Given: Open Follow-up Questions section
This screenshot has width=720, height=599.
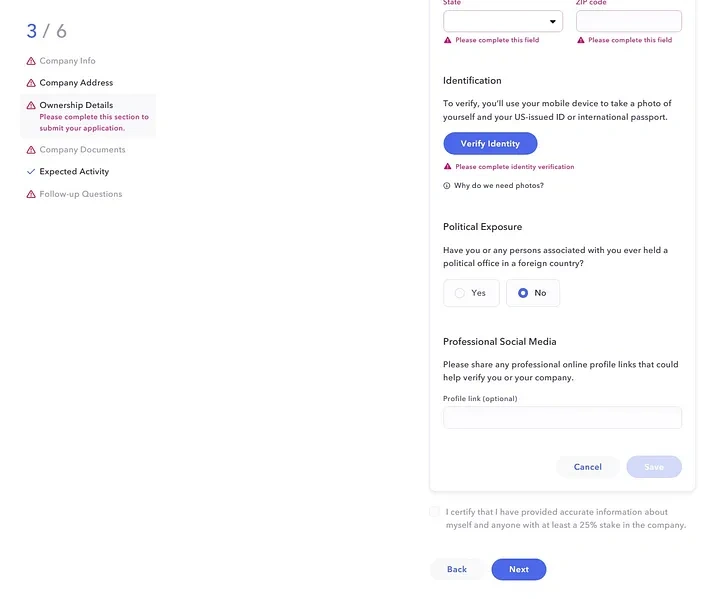Looking at the screenshot, I should coord(80,194).
